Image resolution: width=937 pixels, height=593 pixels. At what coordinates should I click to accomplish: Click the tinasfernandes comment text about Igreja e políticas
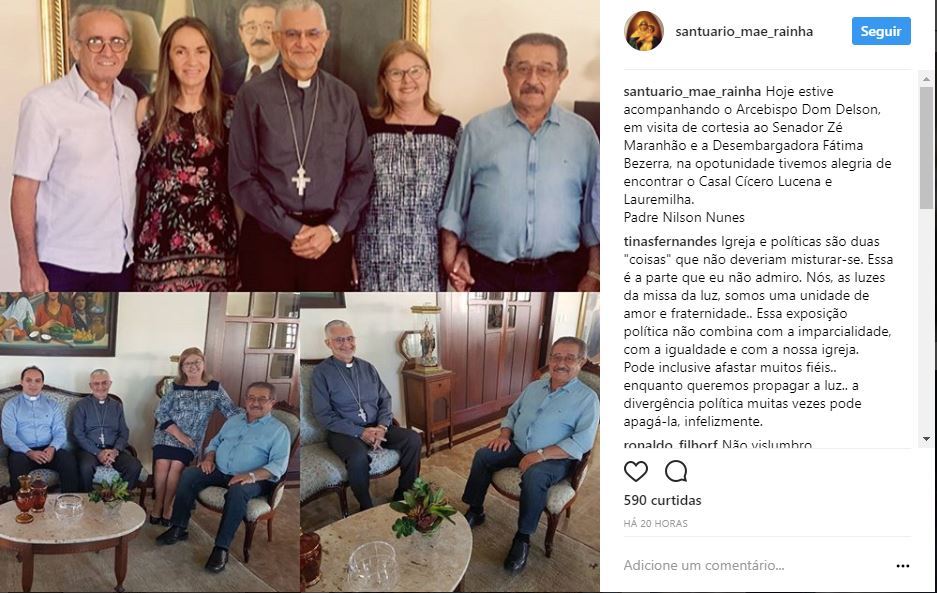tap(758, 331)
